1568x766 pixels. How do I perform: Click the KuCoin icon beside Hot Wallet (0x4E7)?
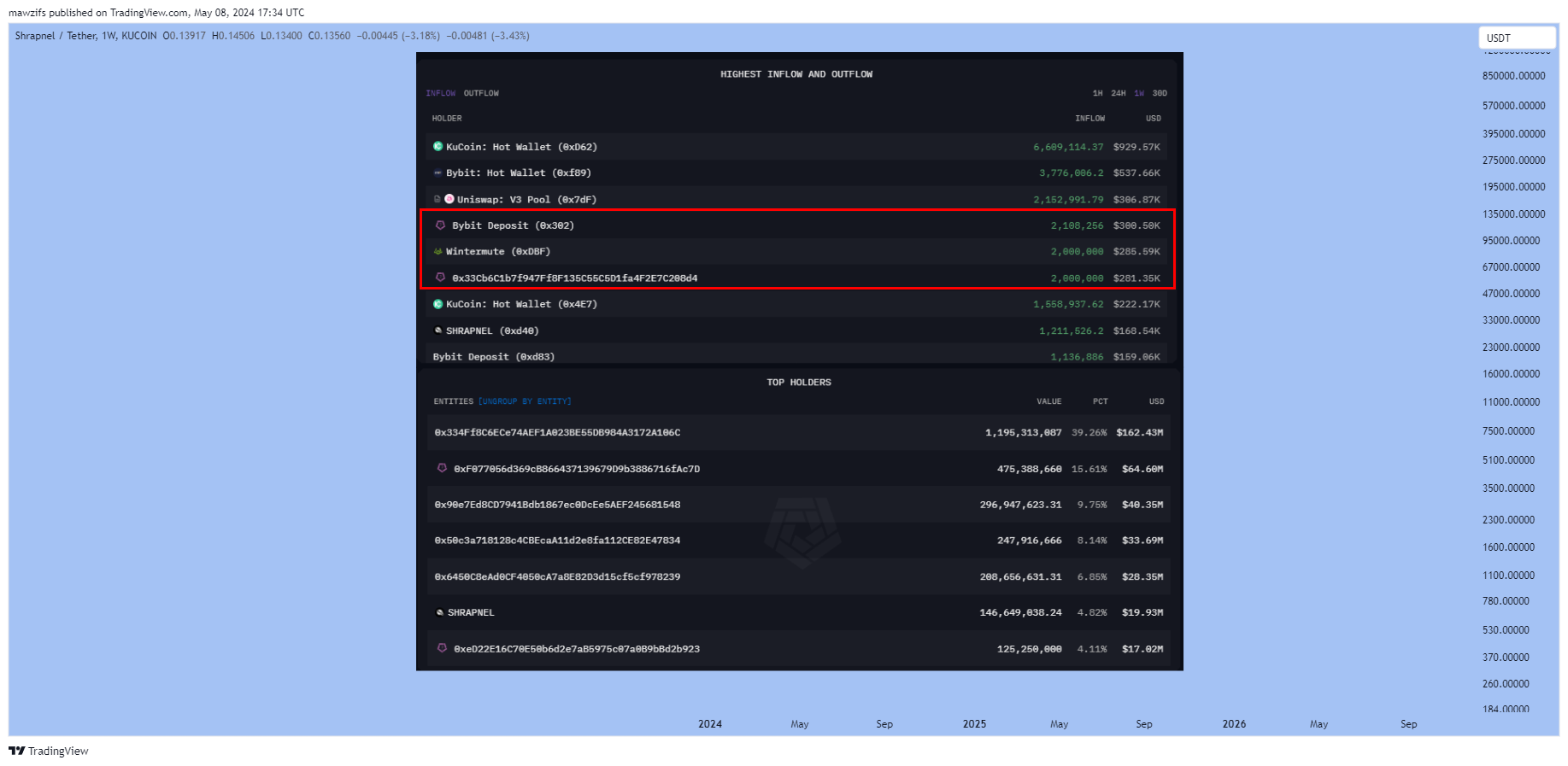438,304
